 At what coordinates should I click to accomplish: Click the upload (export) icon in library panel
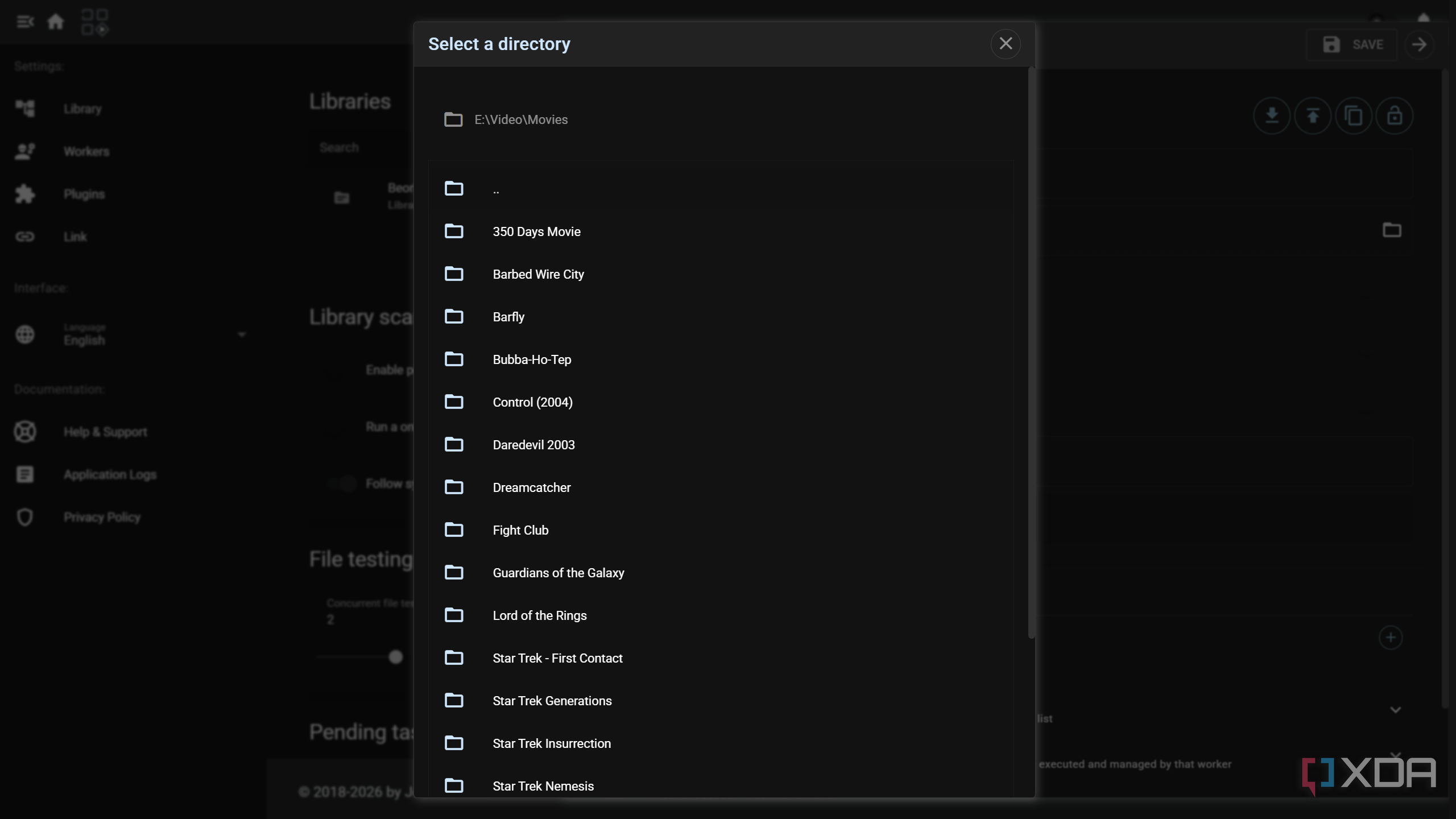point(1313,116)
